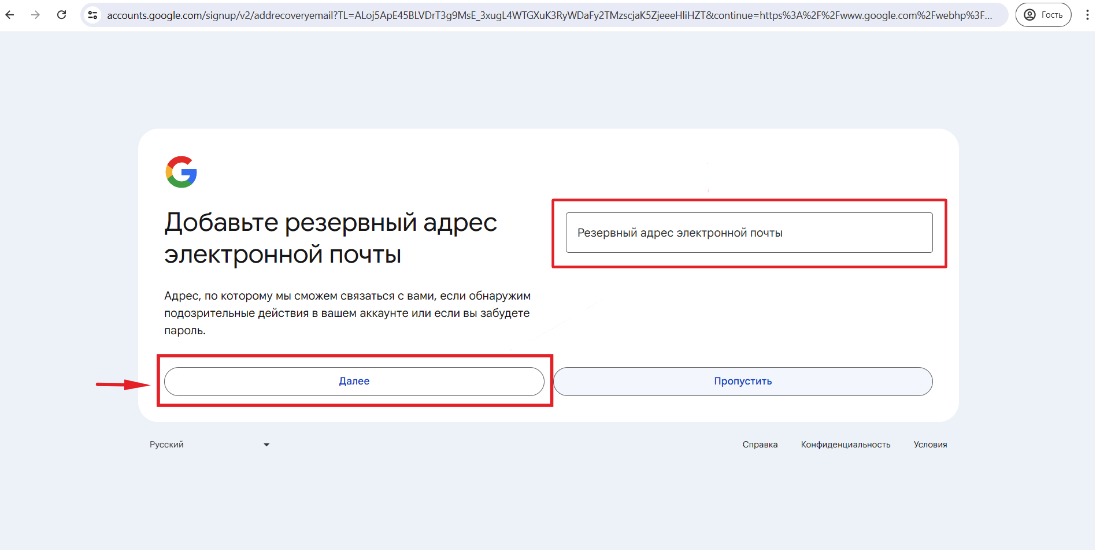The image size is (1095, 550).
Task: Click the browser forward arrow
Action: tap(36, 15)
